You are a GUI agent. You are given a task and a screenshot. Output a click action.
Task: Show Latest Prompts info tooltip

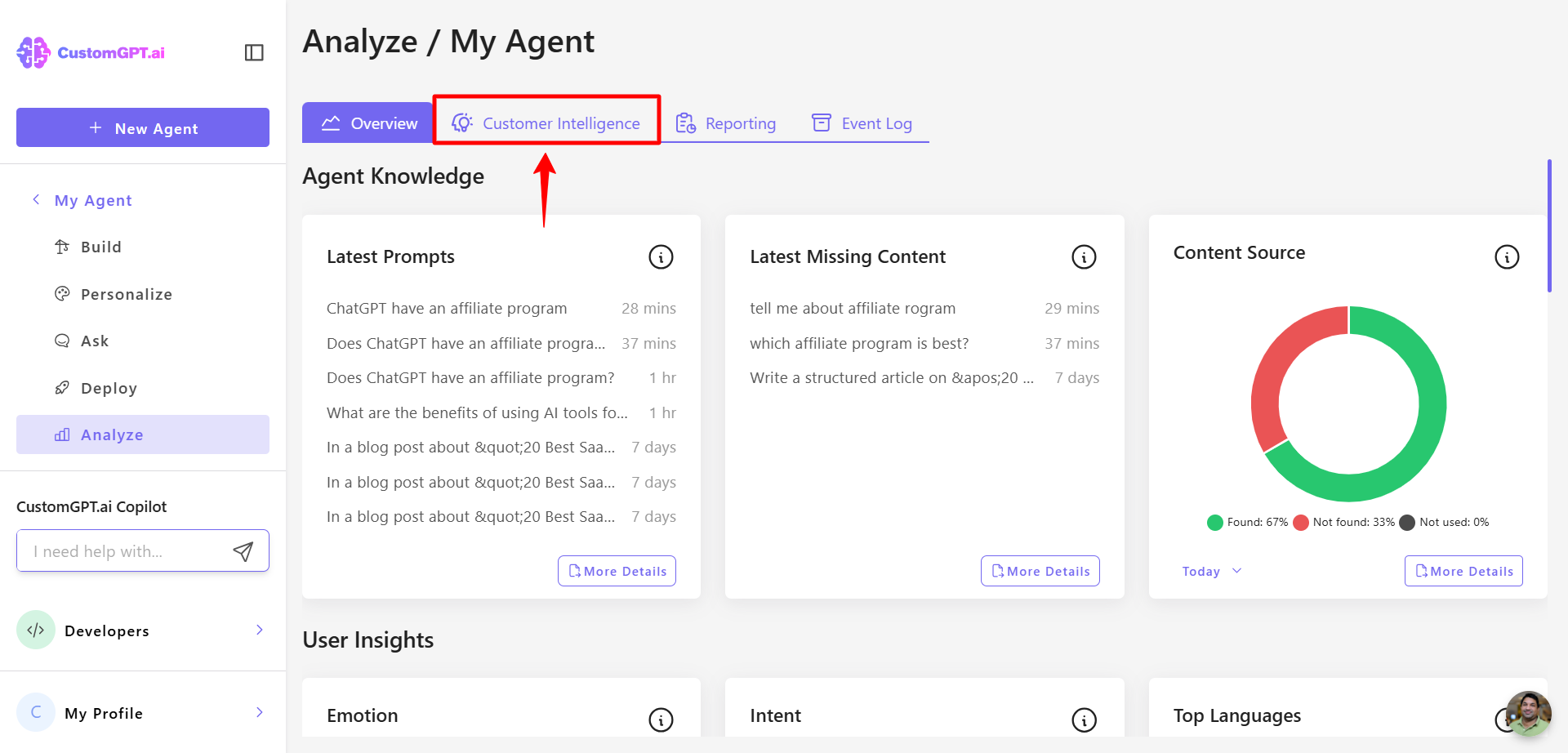click(x=661, y=257)
